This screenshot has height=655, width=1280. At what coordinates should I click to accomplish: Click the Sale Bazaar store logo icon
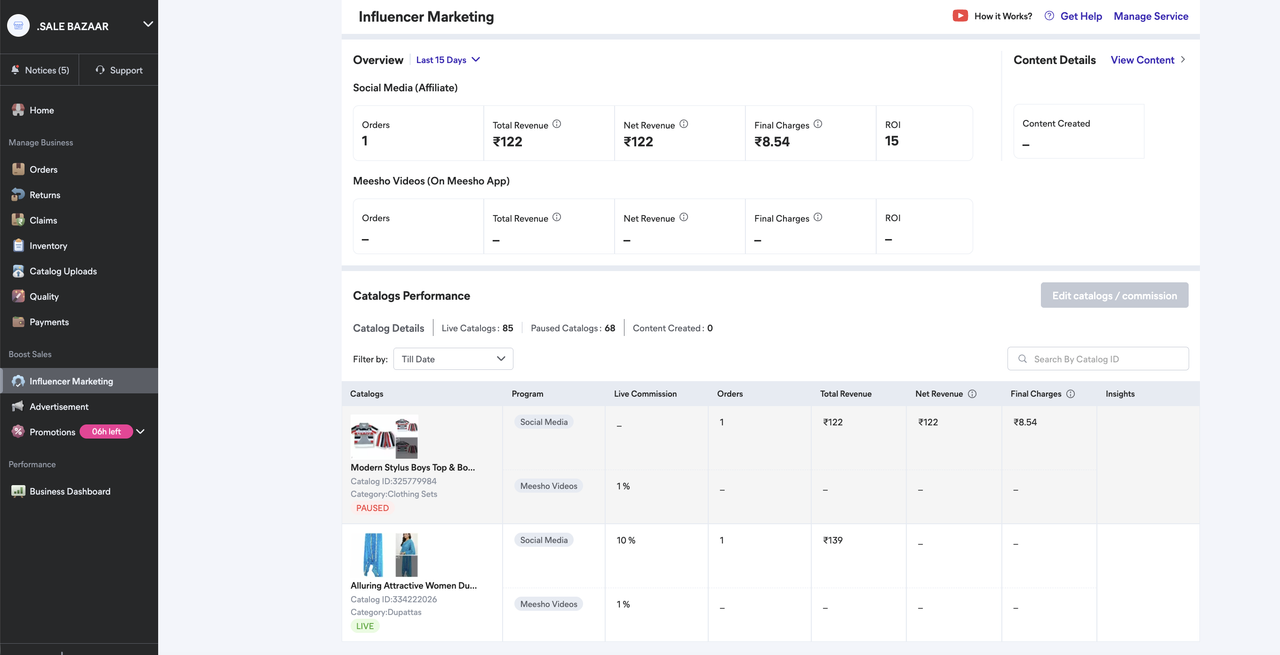(18, 25)
